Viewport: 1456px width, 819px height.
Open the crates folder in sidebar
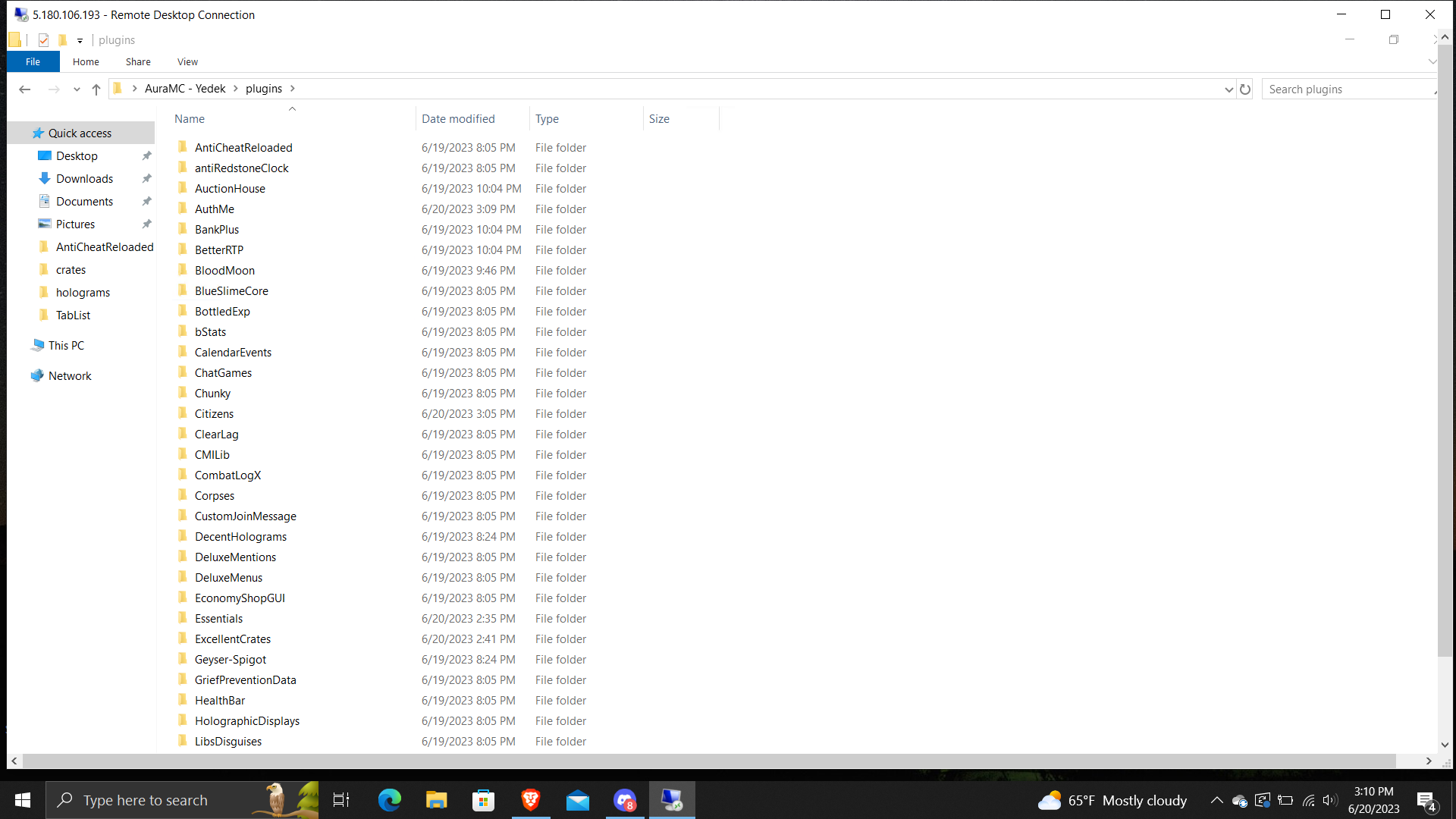(x=71, y=270)
